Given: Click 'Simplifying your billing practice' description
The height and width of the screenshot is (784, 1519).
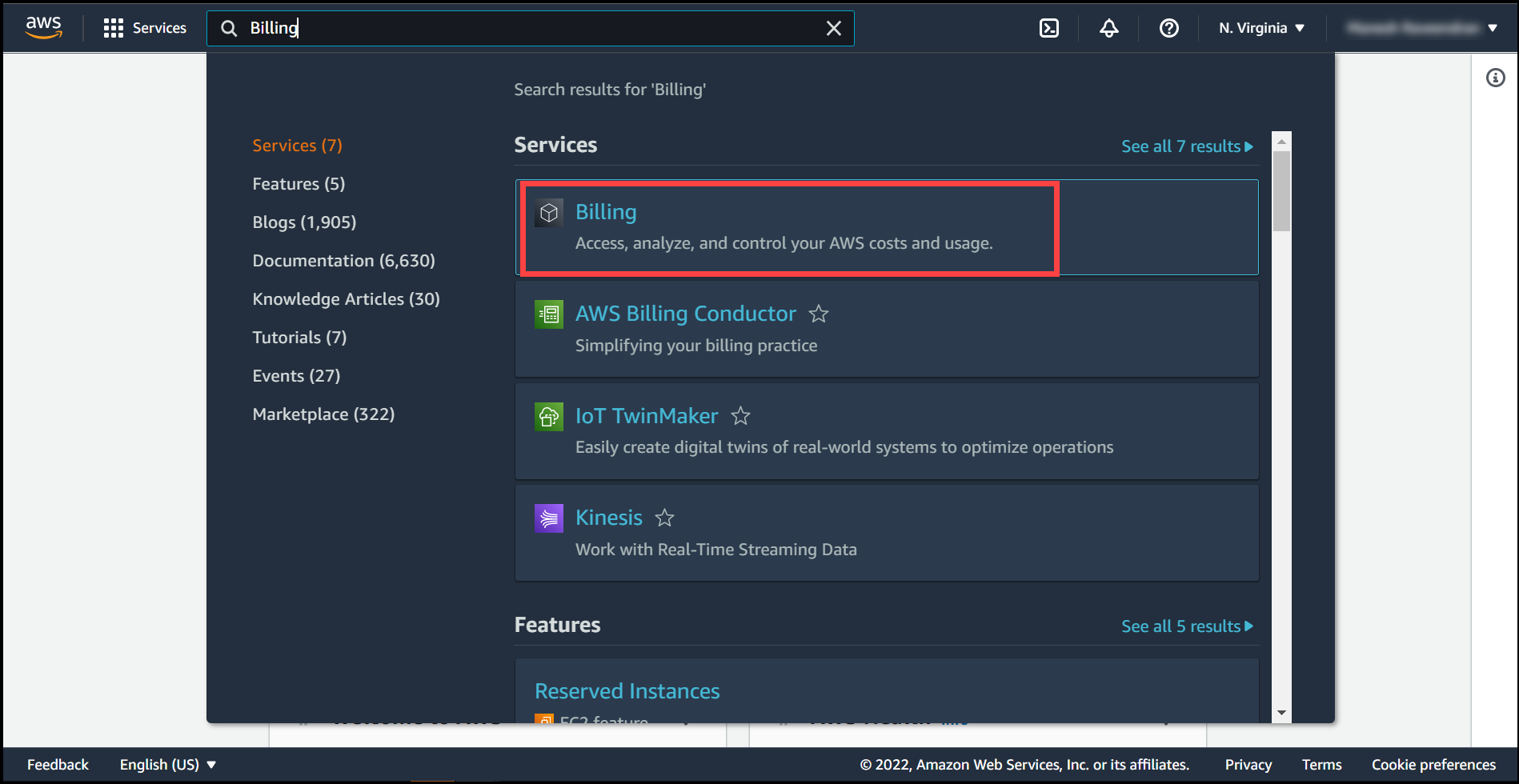Looking at the screenshot, I should (696, 346).
